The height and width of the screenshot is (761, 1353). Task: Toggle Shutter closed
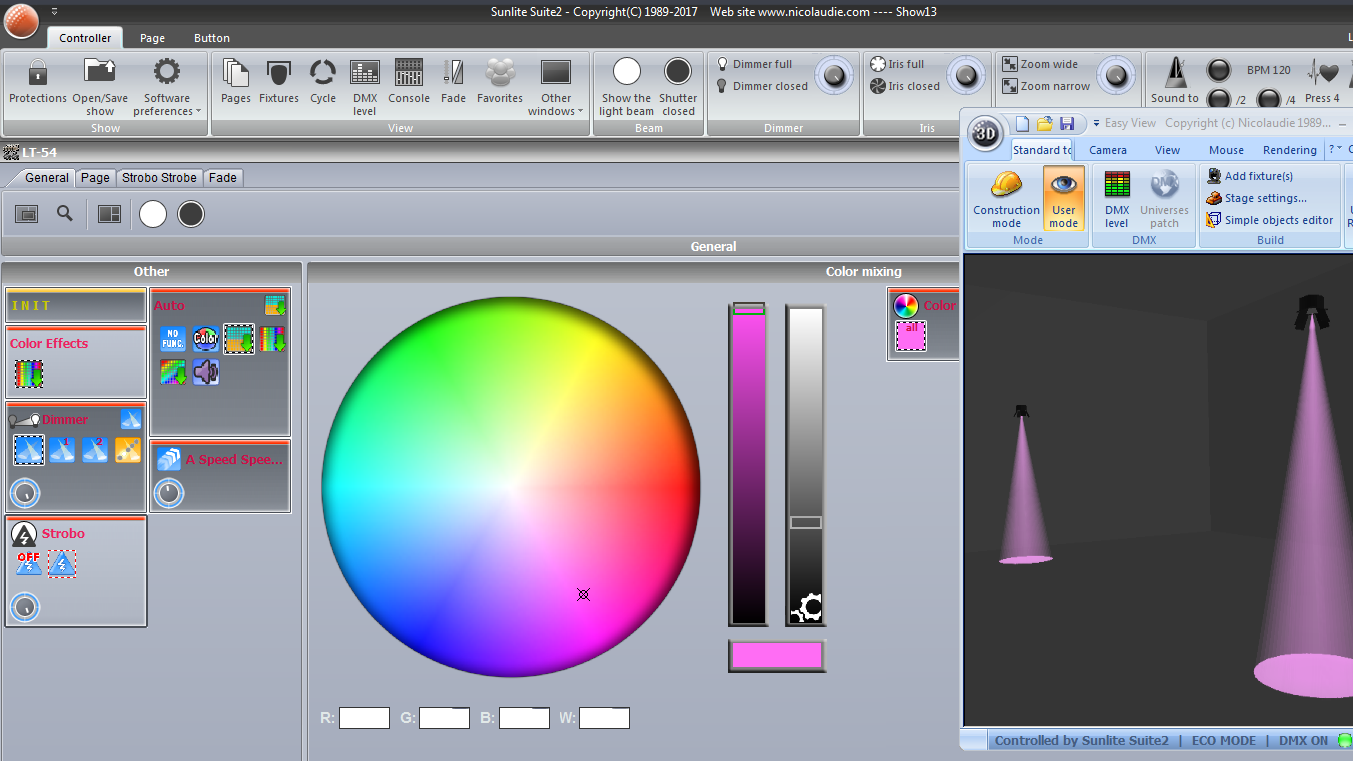tap(678, 87)
